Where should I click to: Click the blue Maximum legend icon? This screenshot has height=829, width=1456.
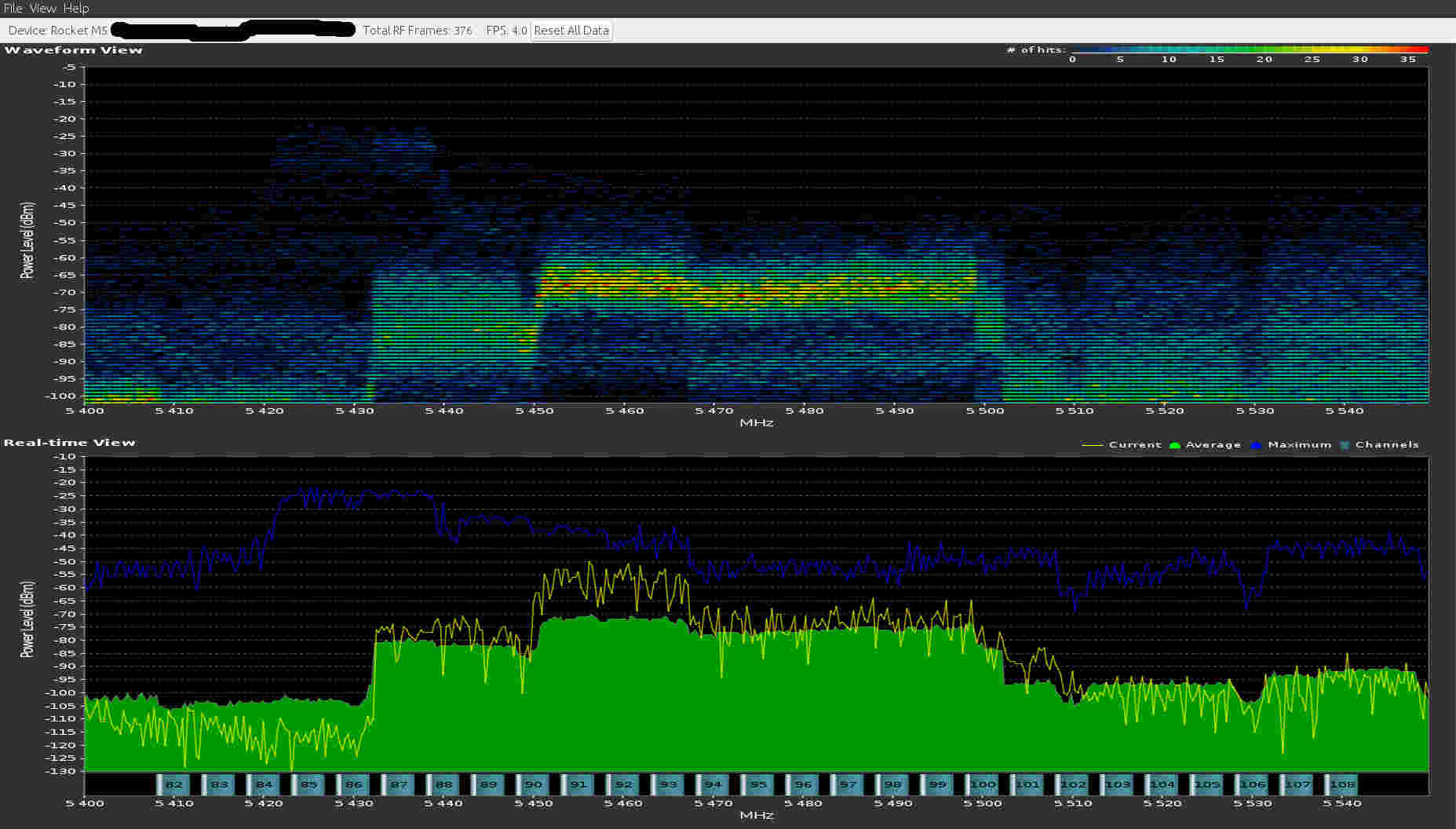(1256, 445)
